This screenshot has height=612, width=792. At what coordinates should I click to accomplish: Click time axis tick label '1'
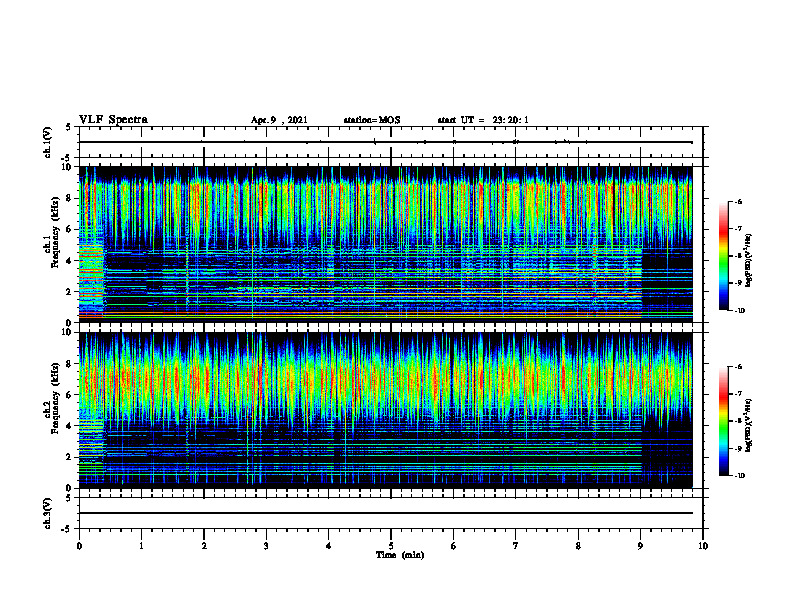point(141,546)
